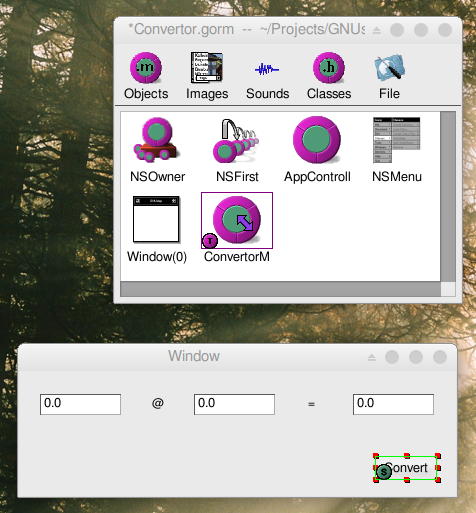This screenshot has width=476, height=513.
Task: Click the horizontal scrollbar under objects pane
Action: pyautogui.click(x=280, y=289)
